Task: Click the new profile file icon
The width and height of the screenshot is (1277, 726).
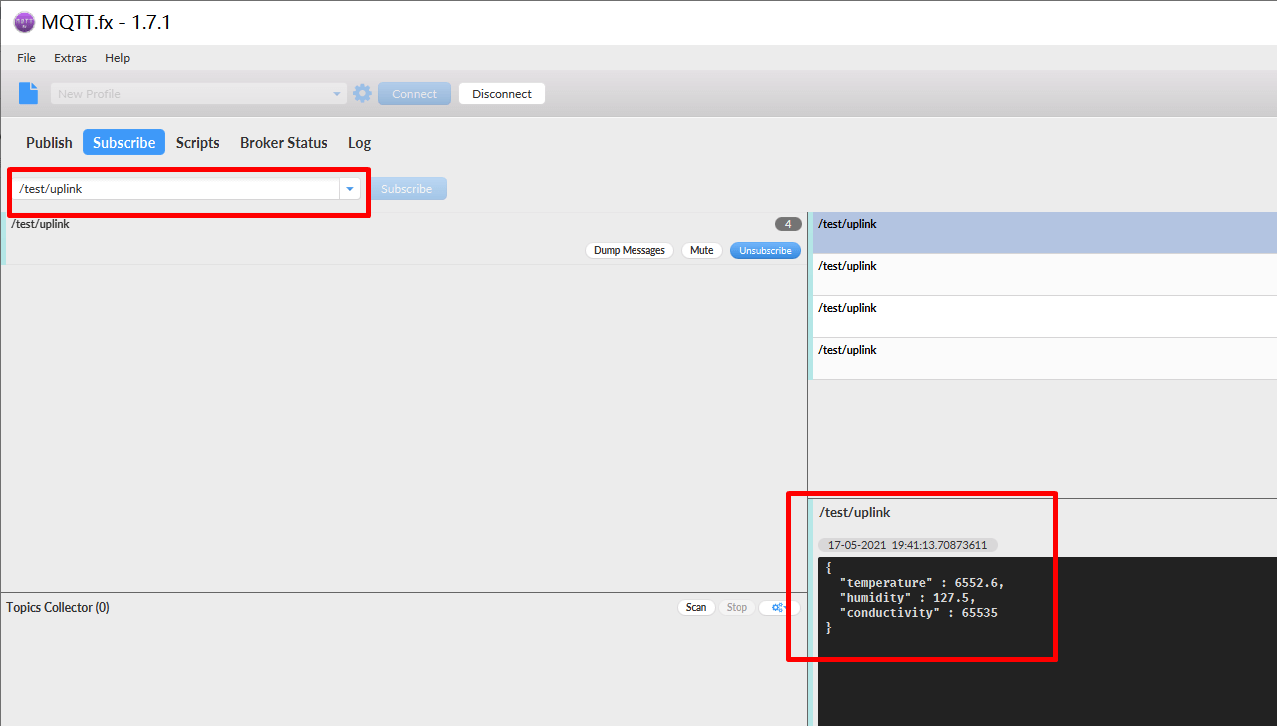Action: click(29, 93)
